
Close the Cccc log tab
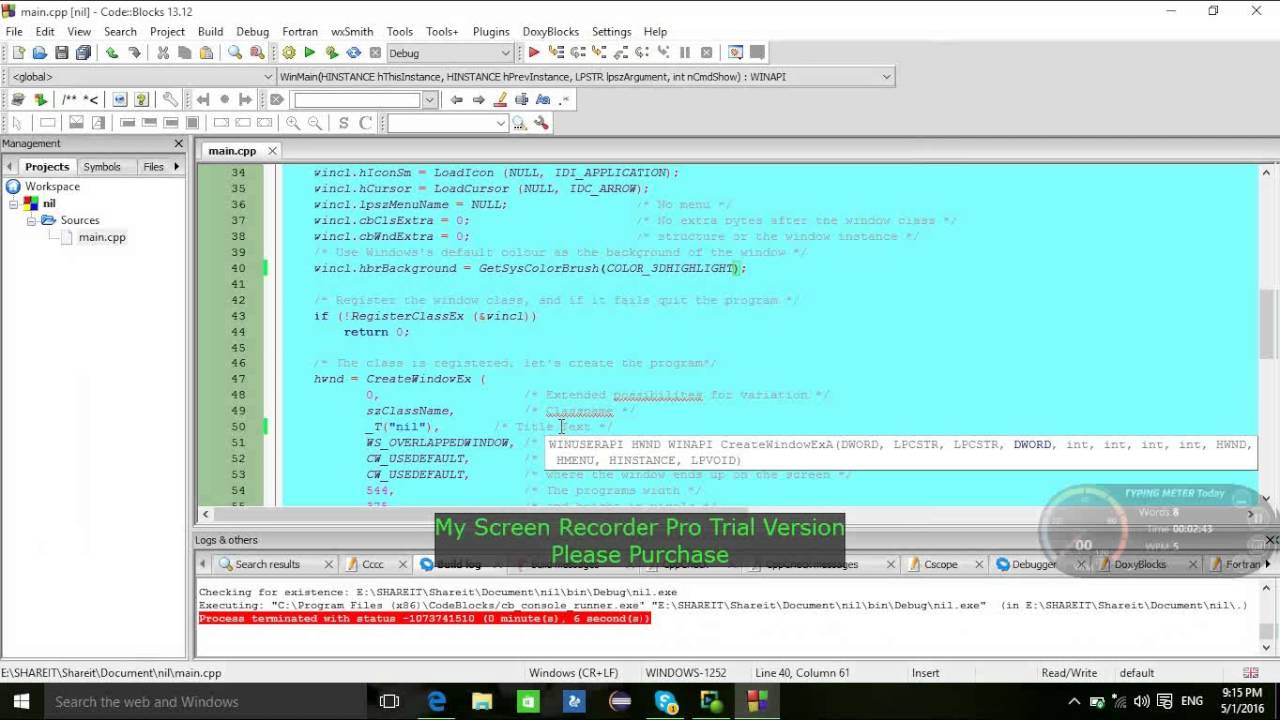coord(403,564)
